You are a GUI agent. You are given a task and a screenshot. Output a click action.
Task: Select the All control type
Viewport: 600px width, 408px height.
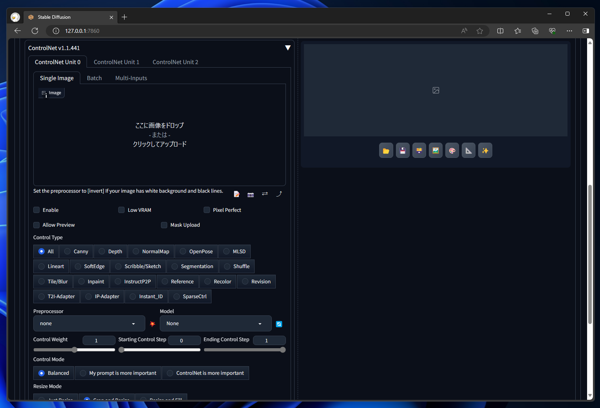click(x=46, y=251)
